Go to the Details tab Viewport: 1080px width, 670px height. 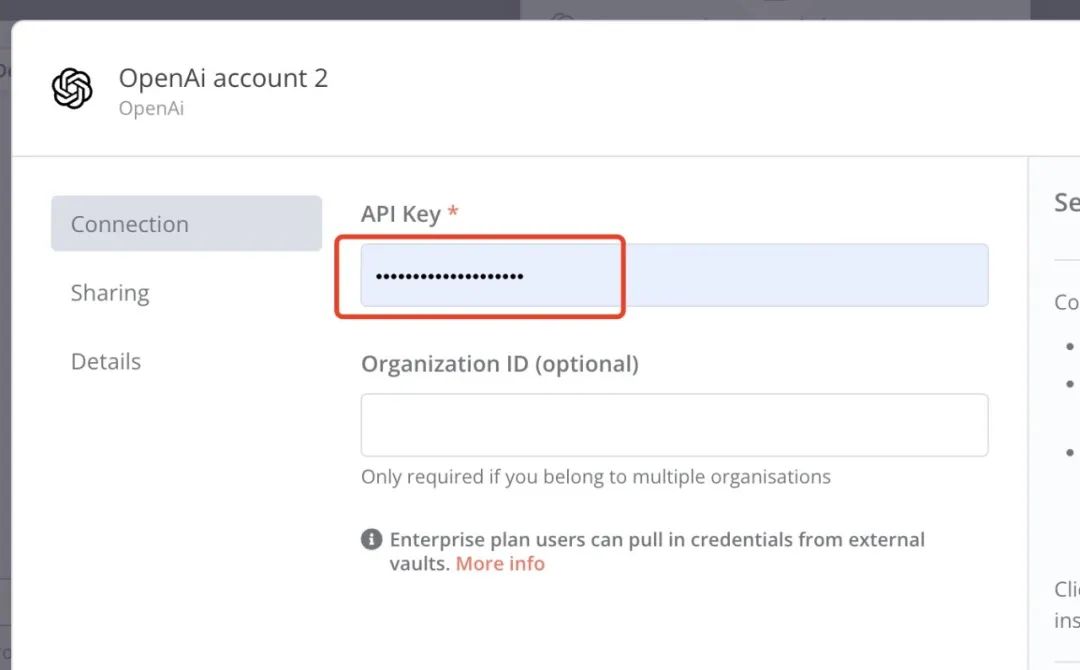pos(106,362)
